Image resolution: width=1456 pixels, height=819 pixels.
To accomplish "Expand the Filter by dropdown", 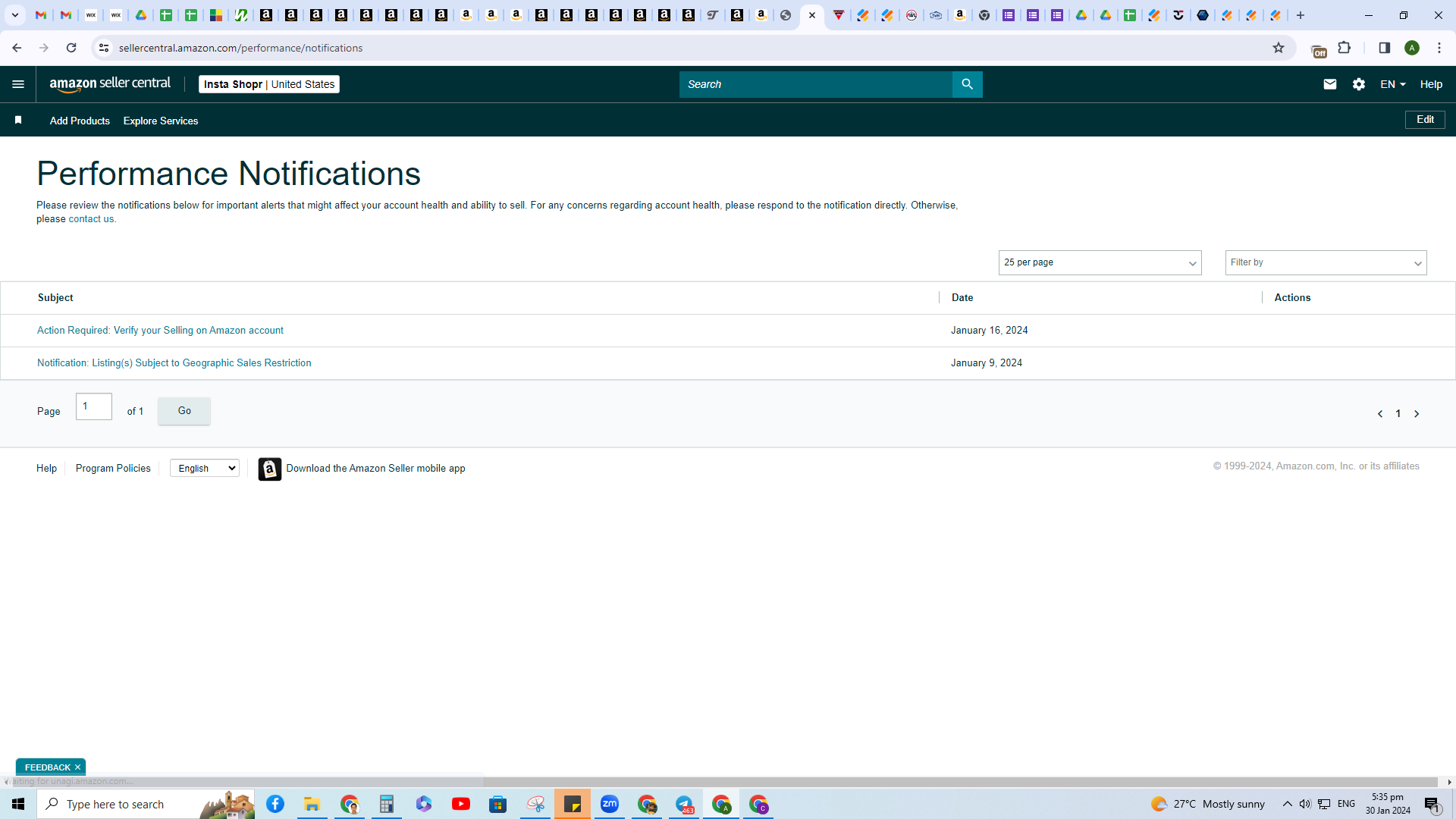I will point(1326,262).
